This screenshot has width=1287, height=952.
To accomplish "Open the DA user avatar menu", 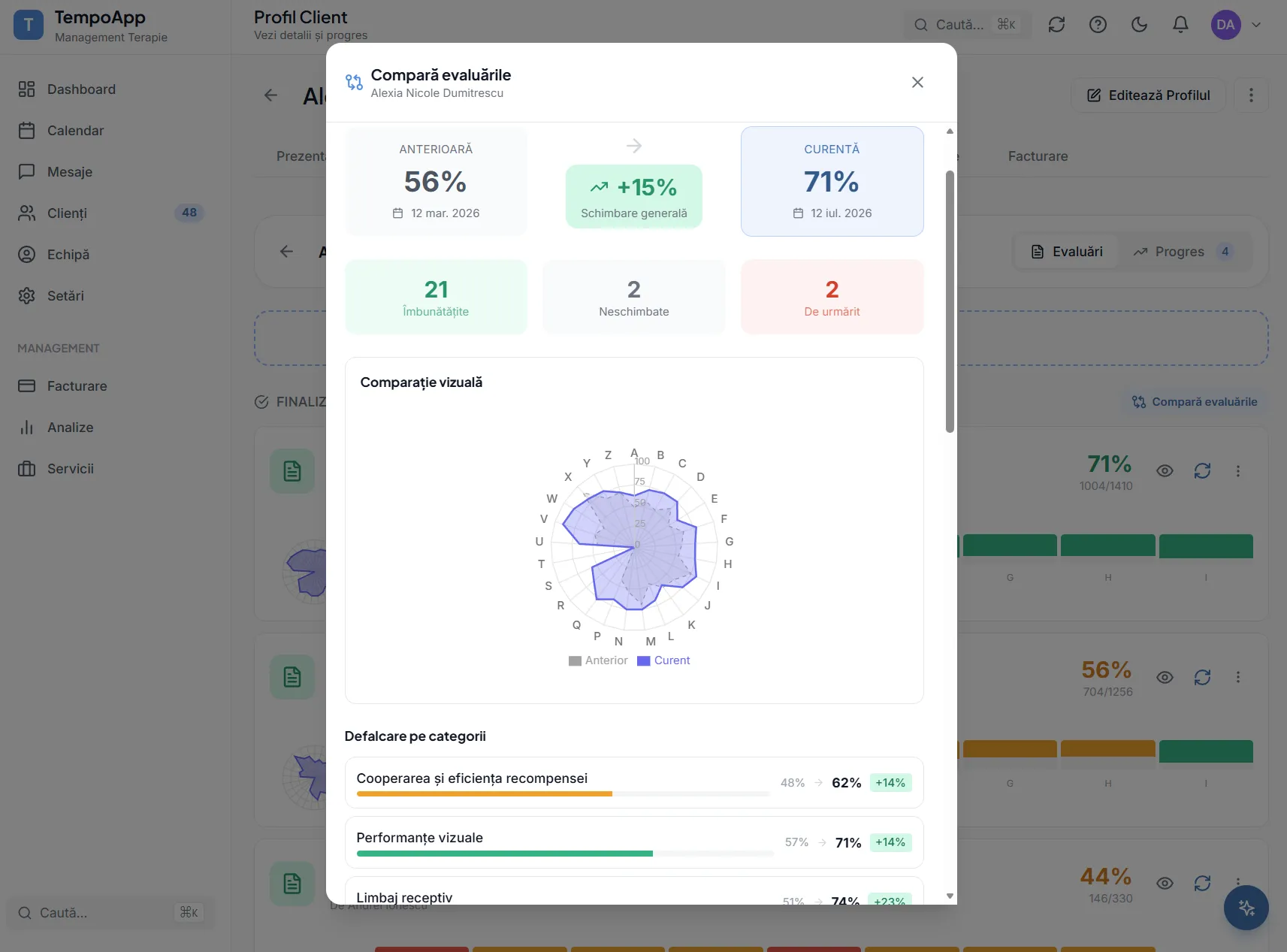I will click(x=1225, y=25).
